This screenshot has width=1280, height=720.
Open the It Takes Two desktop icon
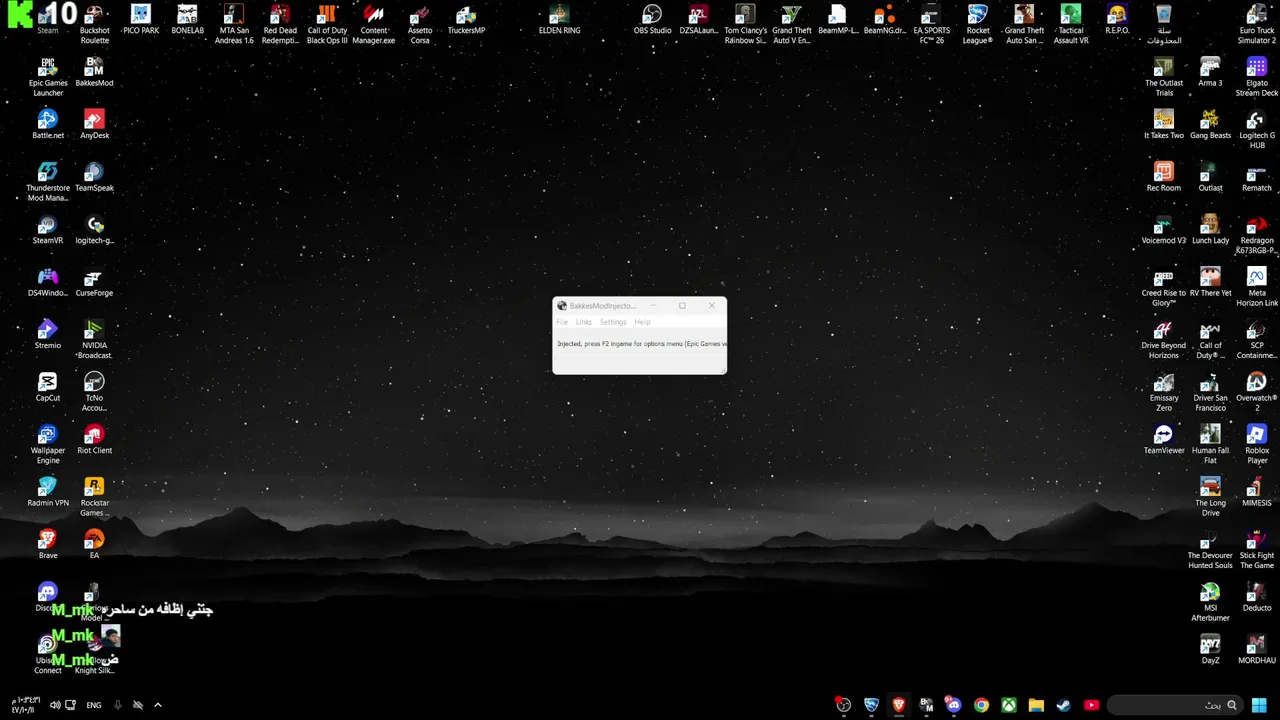(x=1164, y=125)
